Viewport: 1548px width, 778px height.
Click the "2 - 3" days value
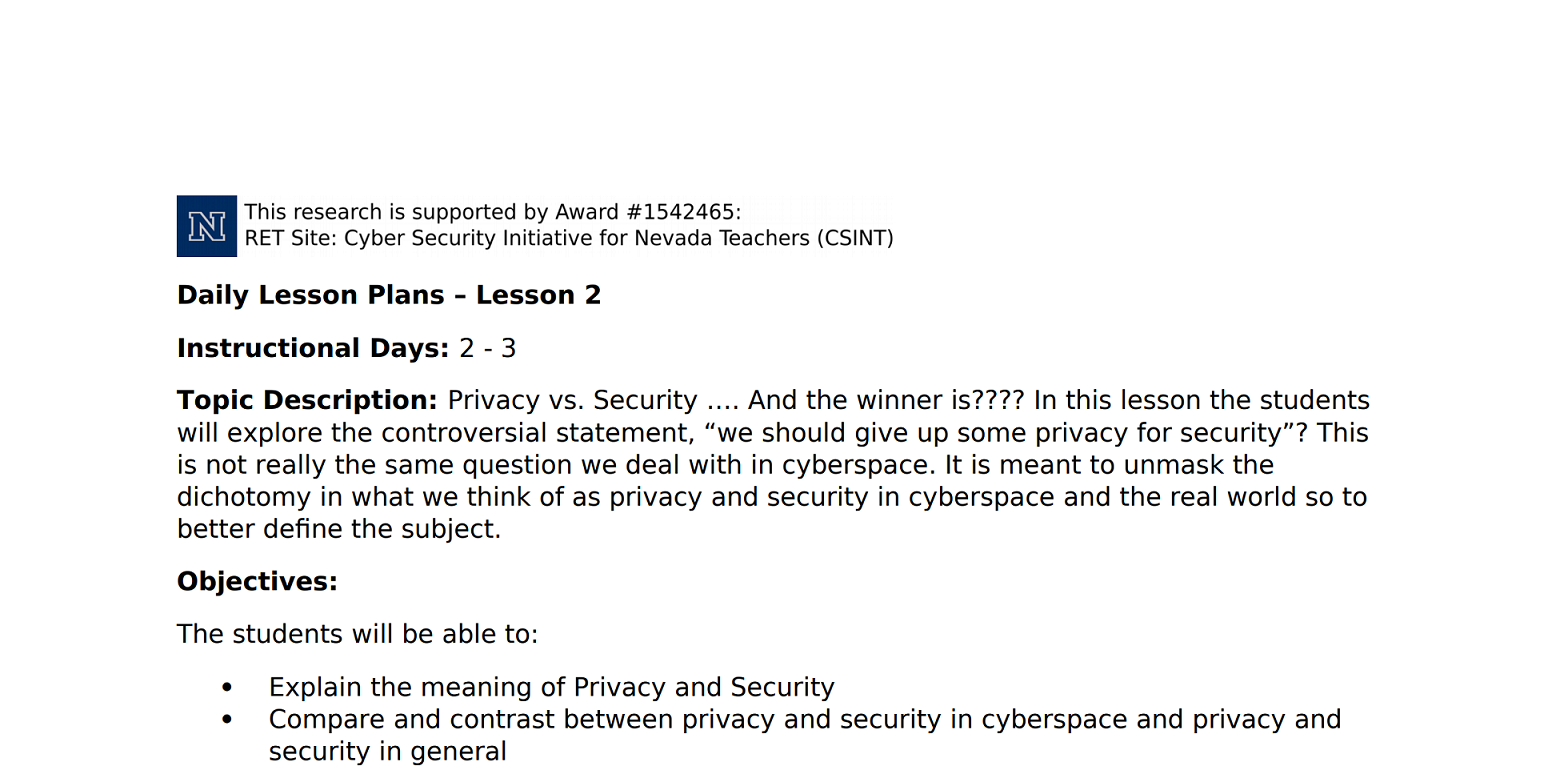pos(487,348)
